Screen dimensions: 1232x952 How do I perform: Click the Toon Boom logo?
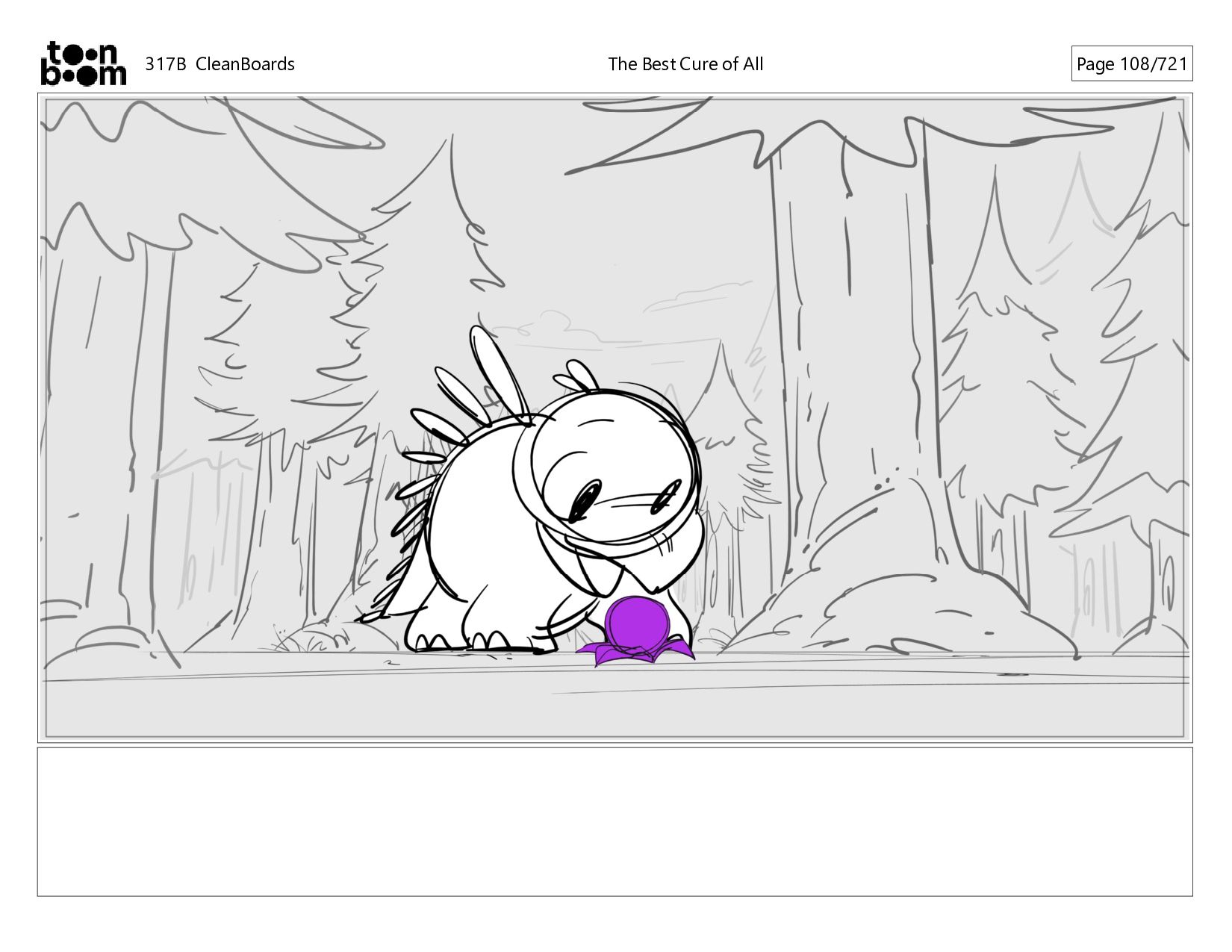click(83, 63)
